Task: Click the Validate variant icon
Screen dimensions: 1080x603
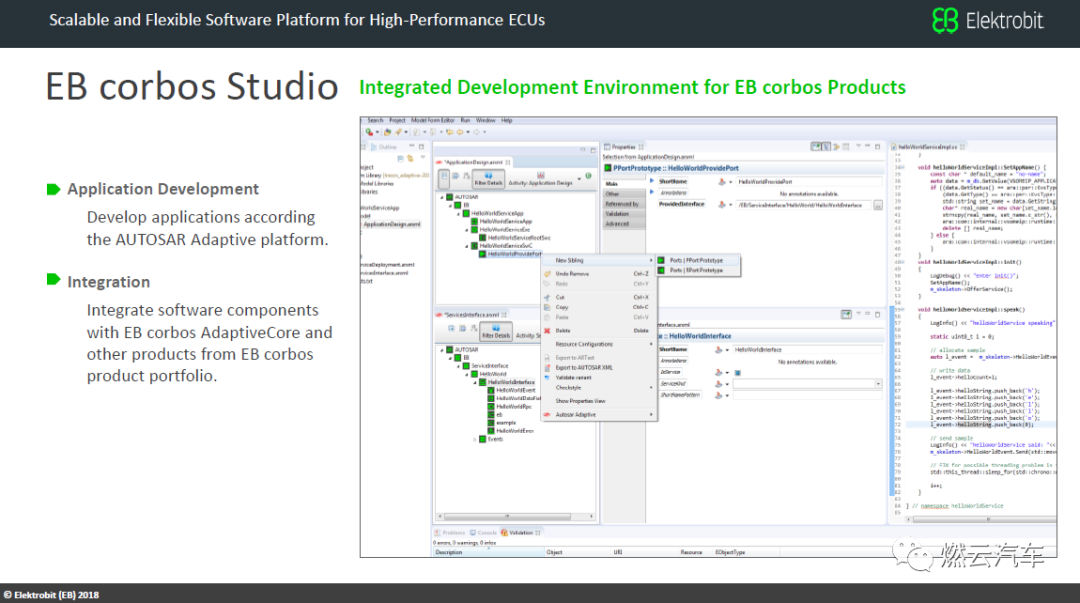Action: click(548, 378)
